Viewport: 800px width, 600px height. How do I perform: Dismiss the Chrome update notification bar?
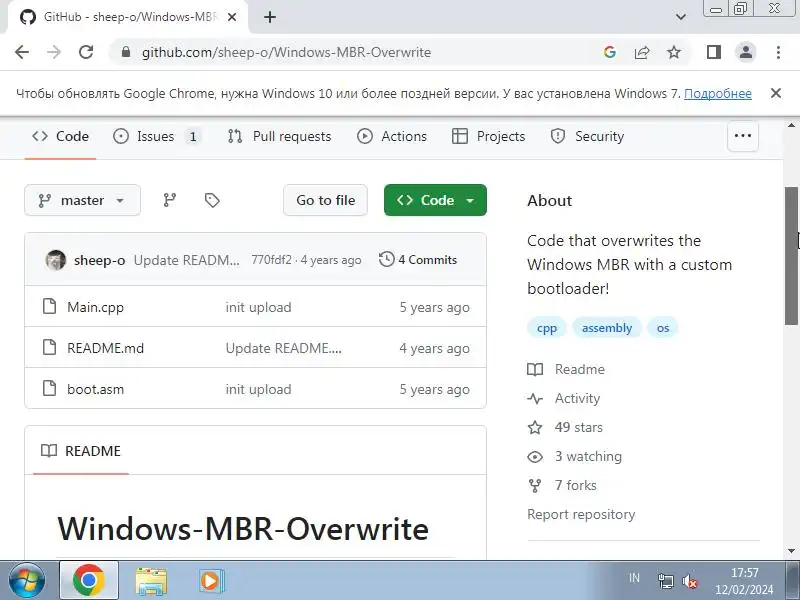pyautogui.click(x=776, y=93)
